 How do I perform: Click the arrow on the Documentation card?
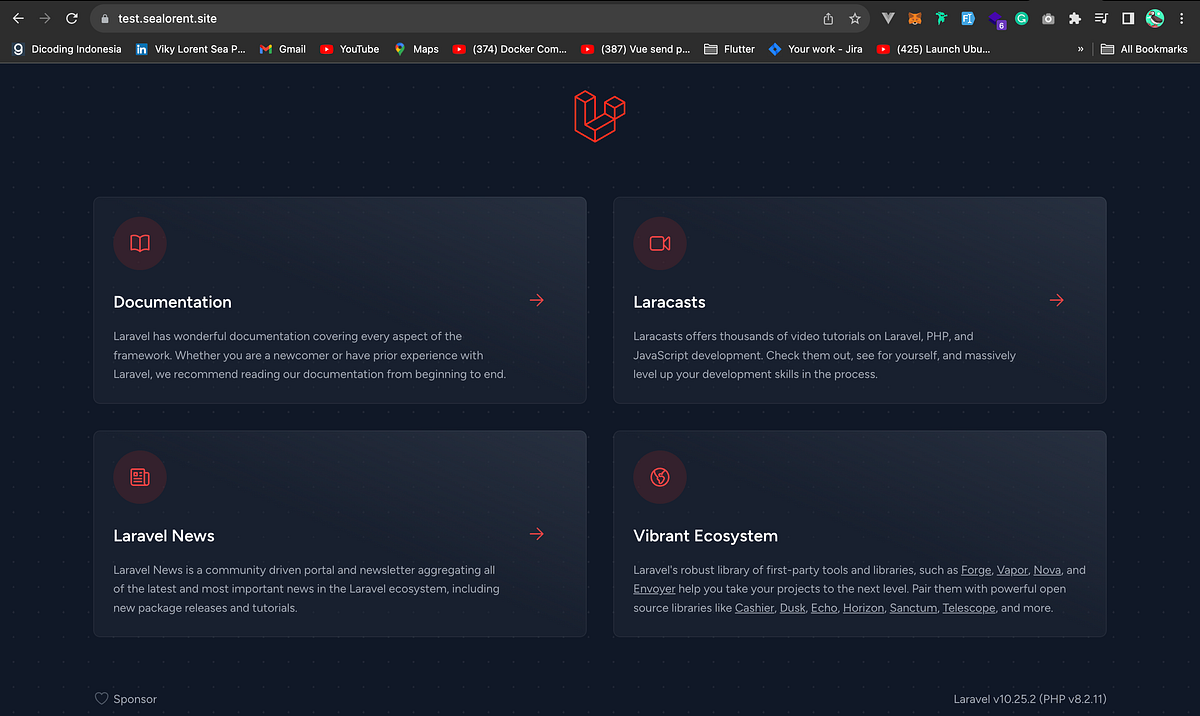point(536,300)
